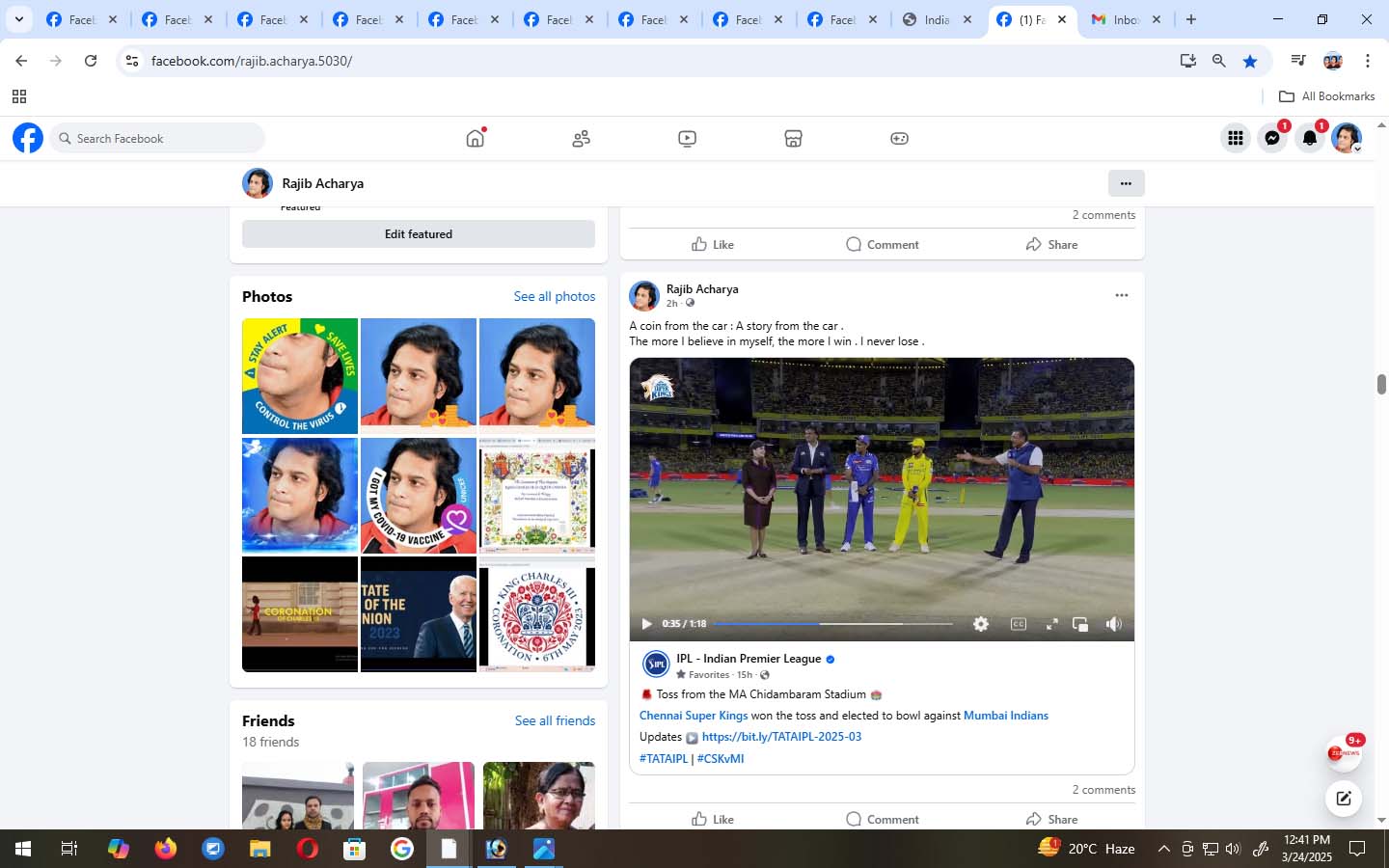Switch to the first Facebook tab
The image size is (1389, 868).
coord(83,19)
